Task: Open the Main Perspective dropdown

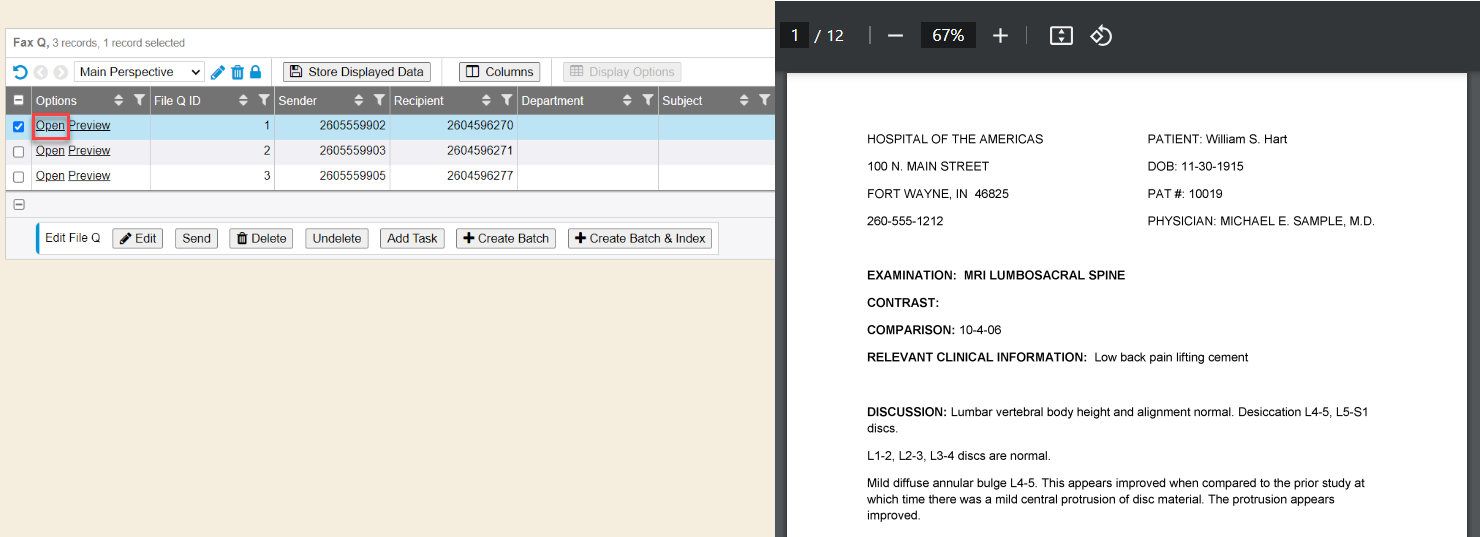Action: [x=139, y=72]
